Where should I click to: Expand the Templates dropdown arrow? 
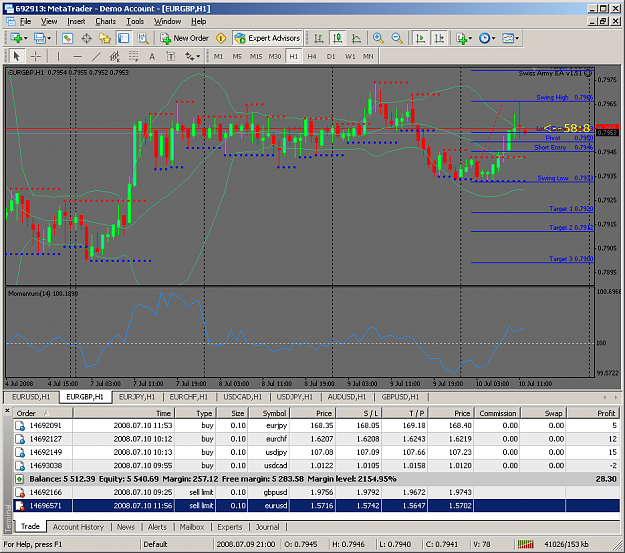click(x=517, y=38)
